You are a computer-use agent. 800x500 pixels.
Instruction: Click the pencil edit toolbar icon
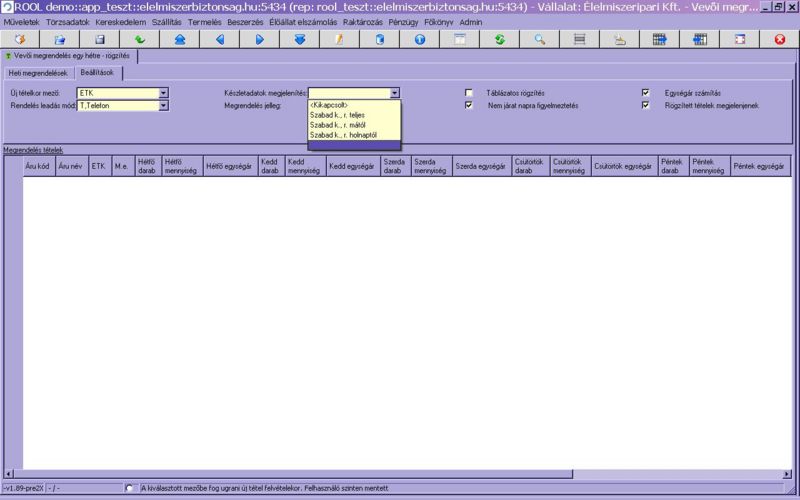click(x=339, y=39)
